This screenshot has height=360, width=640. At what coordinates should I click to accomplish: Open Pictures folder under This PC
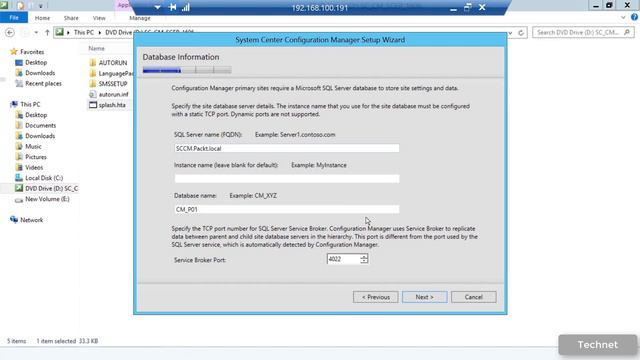click(x=36, y=157)
